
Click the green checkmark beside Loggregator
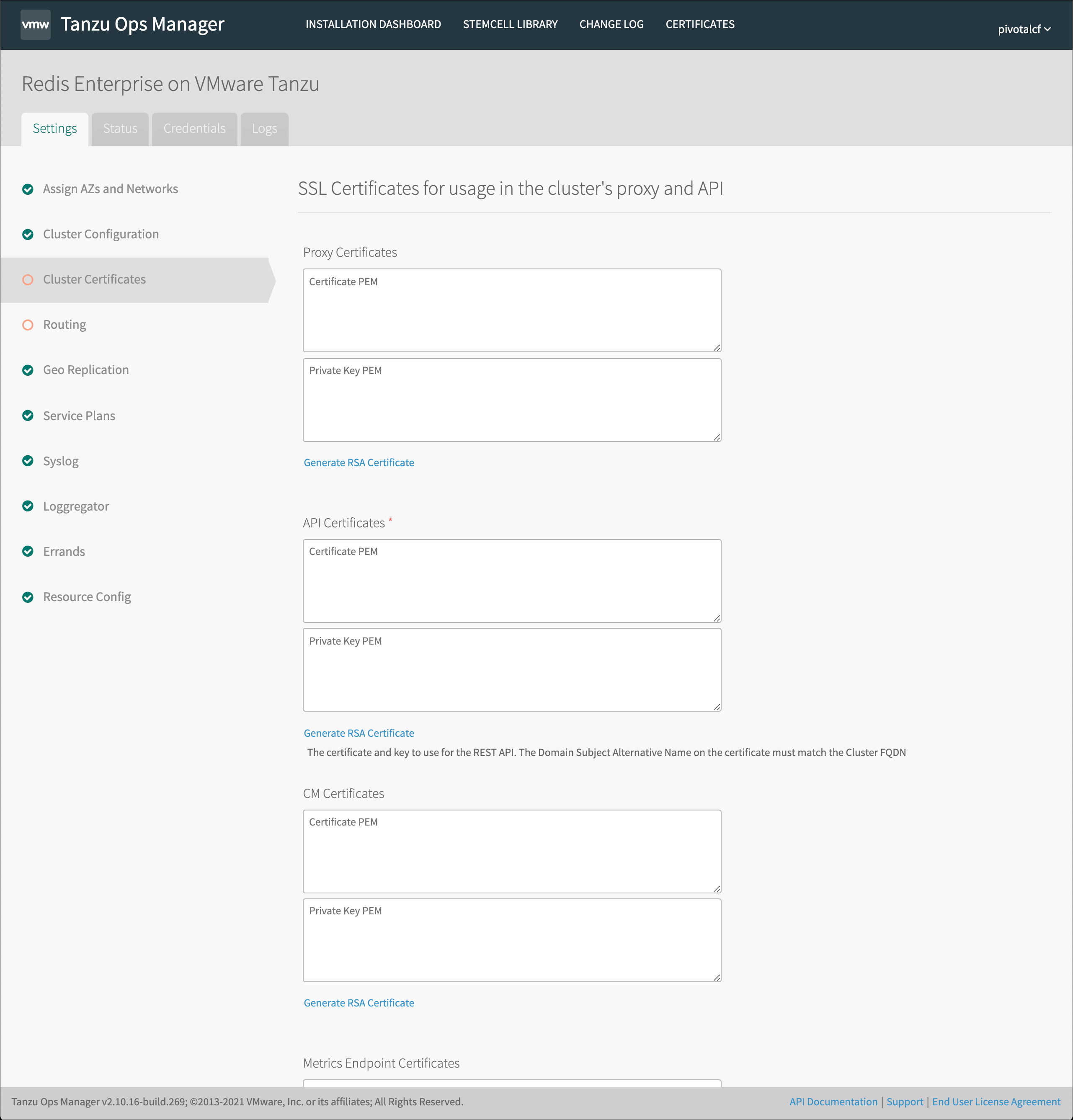pyautogui.click(x=27, y=506)
